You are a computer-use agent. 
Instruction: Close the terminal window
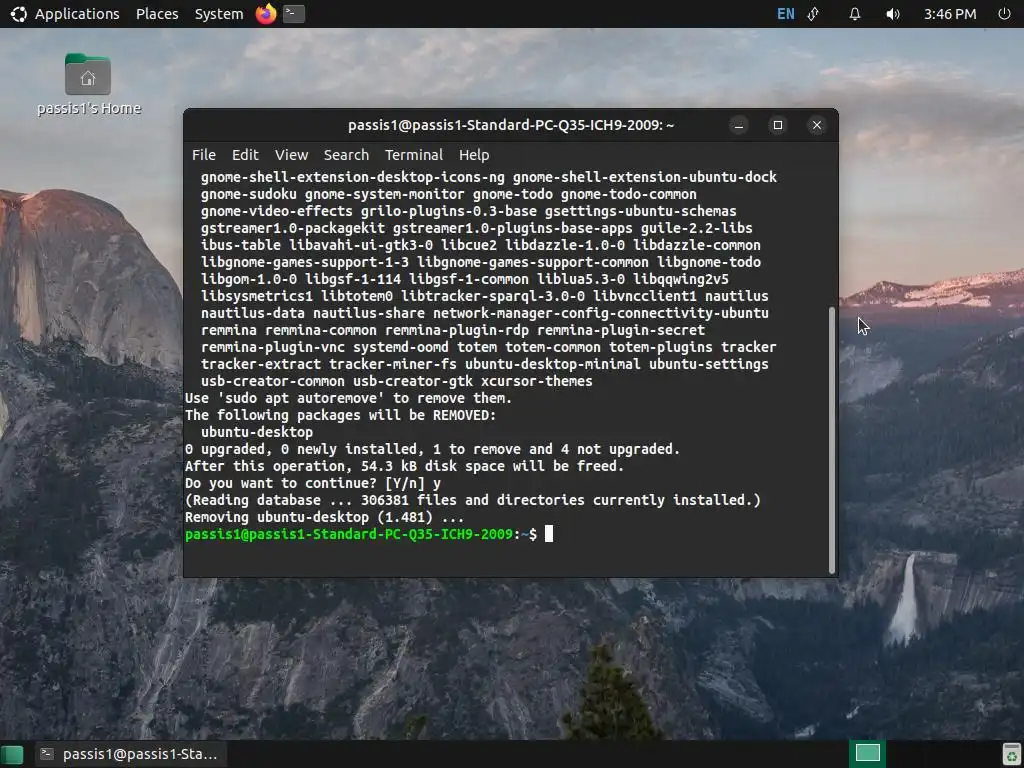coord(817,125)
